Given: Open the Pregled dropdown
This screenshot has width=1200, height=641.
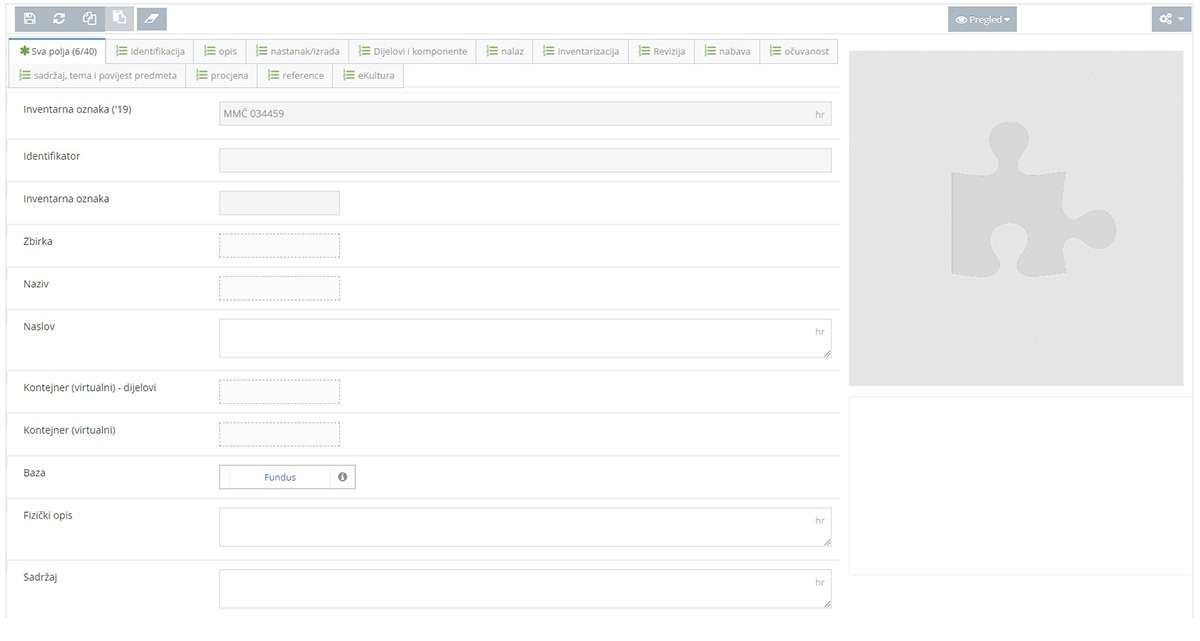Looking at the screenshot, I should point(982,19).
